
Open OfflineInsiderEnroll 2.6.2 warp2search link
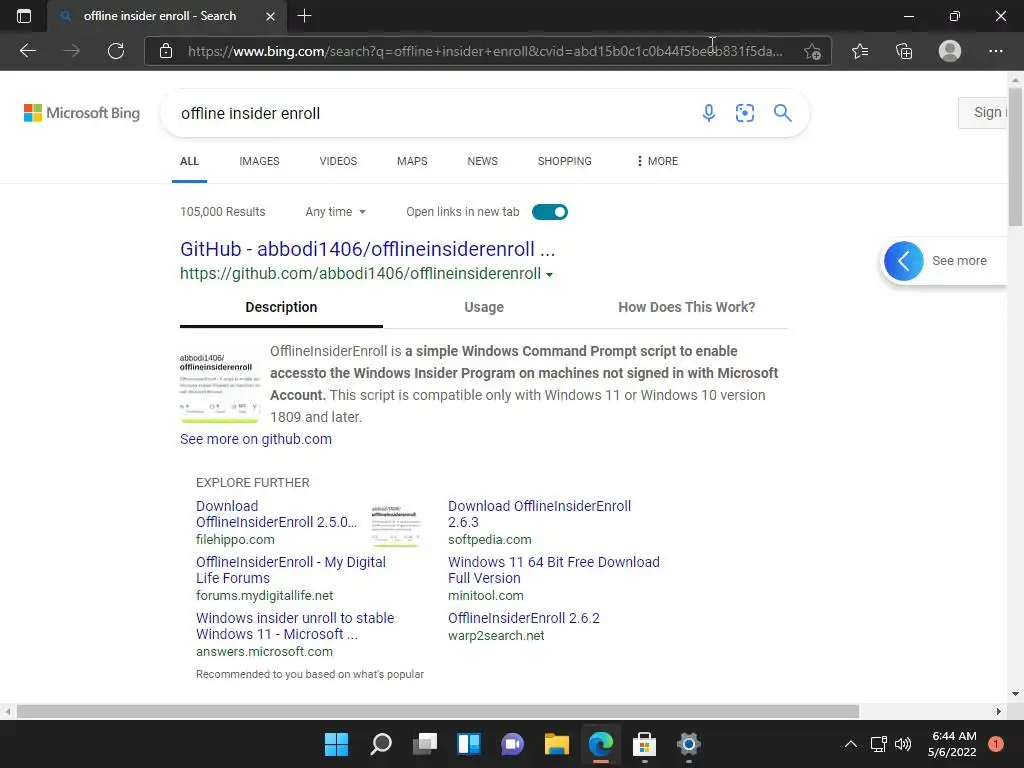pos(524,618)
